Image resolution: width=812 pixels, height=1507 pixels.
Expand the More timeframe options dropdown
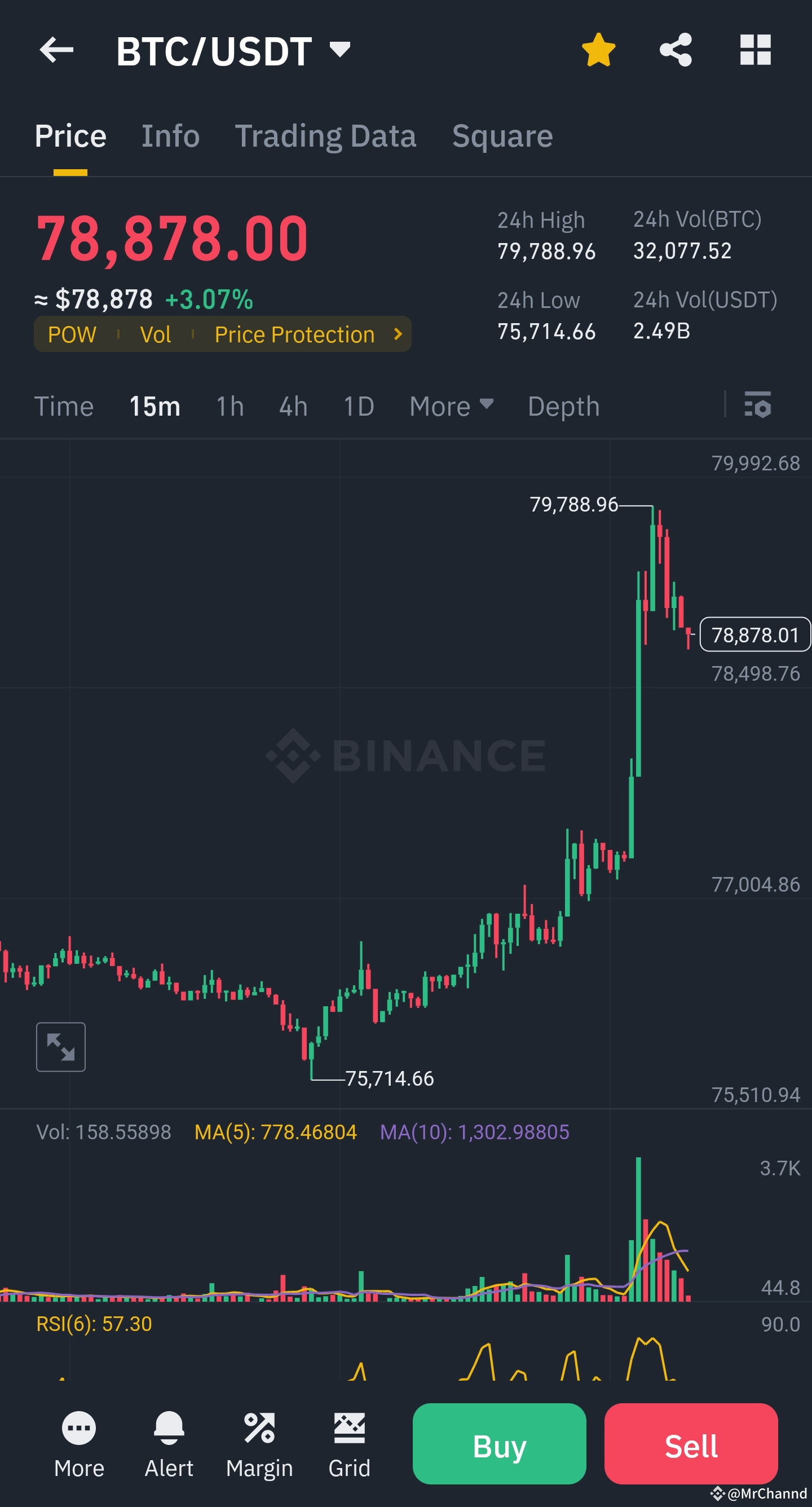pyautogui.click(x=451, y=406)
